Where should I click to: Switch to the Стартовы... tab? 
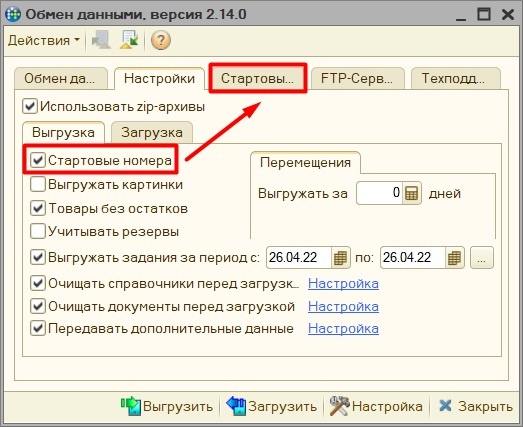coord(257,78)
